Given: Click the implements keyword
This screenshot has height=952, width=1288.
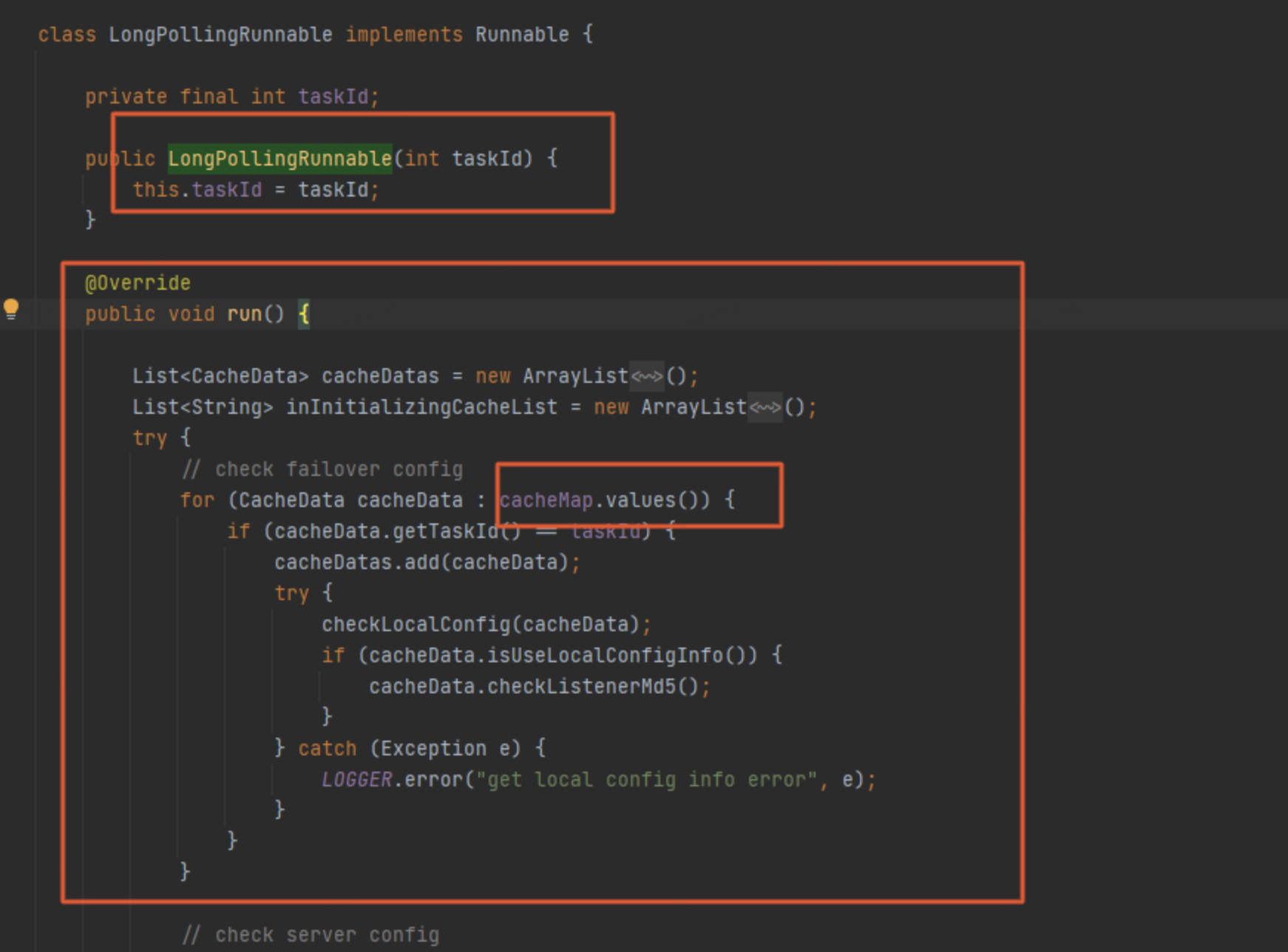Looking at the screenshot, I should coord(404,35).
